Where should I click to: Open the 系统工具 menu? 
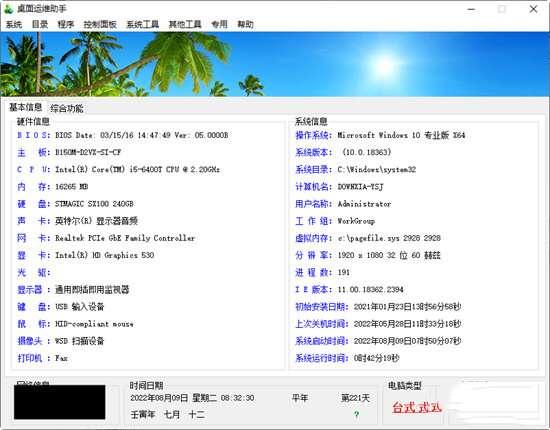[142, 24]
